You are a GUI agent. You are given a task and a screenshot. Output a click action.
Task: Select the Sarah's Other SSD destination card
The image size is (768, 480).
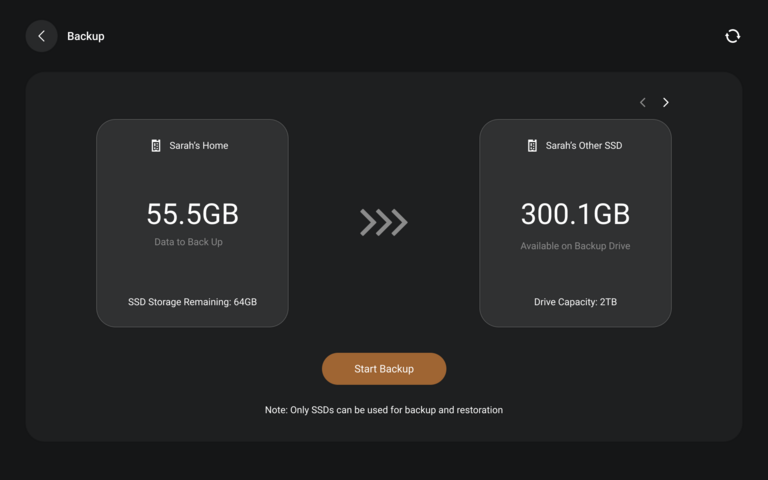click(x=576, y=223)
